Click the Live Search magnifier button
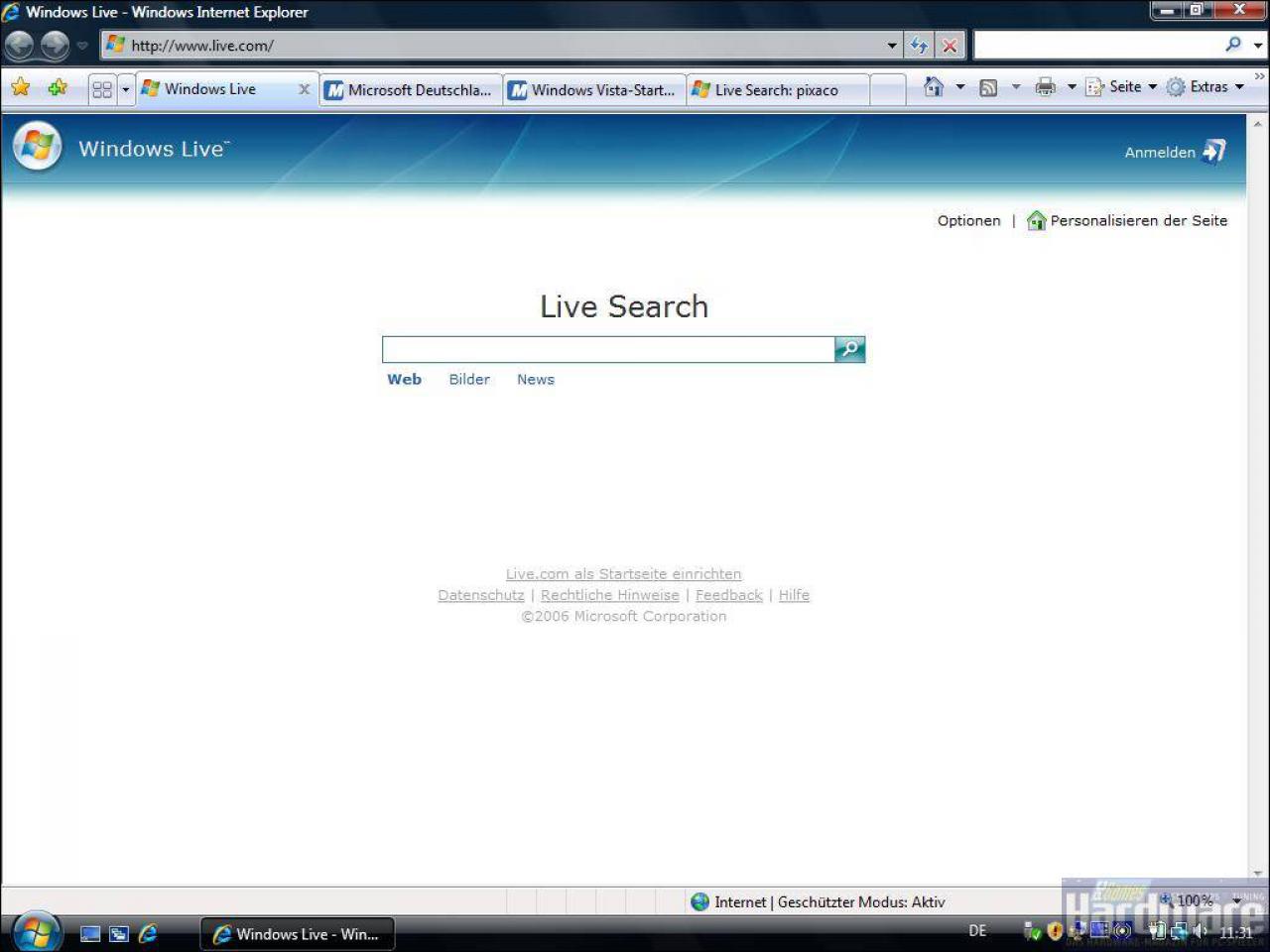1270x952 pixels. [850, 349]
